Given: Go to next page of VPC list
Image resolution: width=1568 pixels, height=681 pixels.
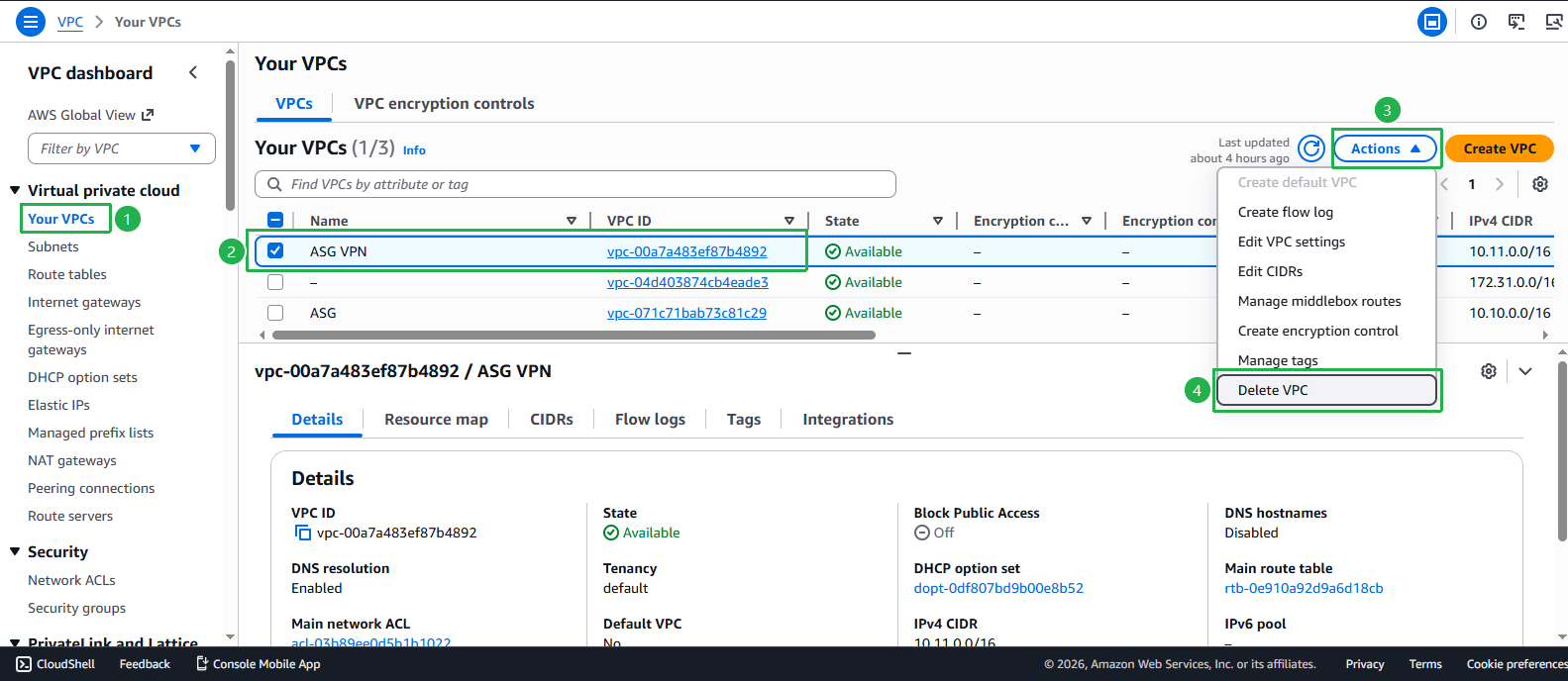Looking at the screenshot, I should pyautogui.click(x=1500, y=184).
